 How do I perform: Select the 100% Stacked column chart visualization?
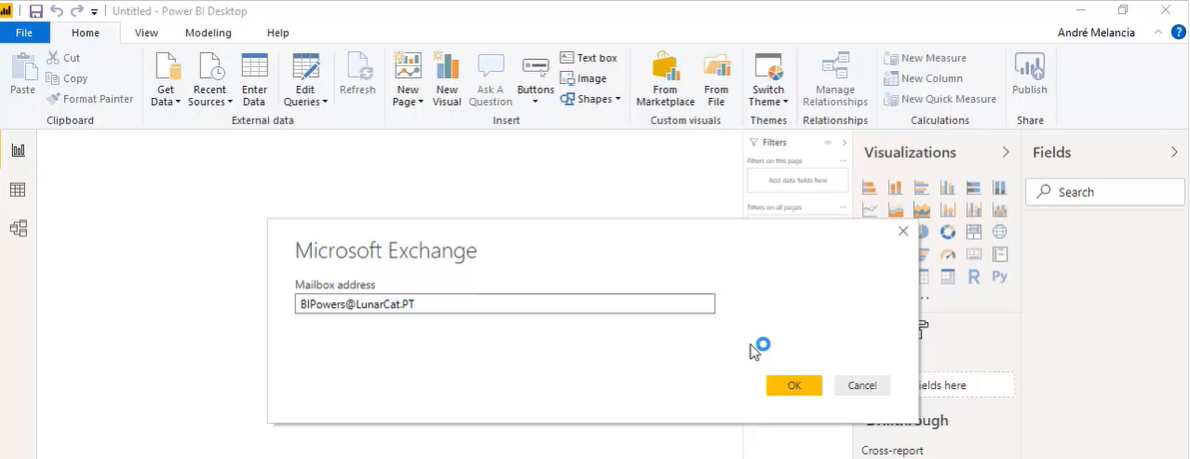[1000, 187]
